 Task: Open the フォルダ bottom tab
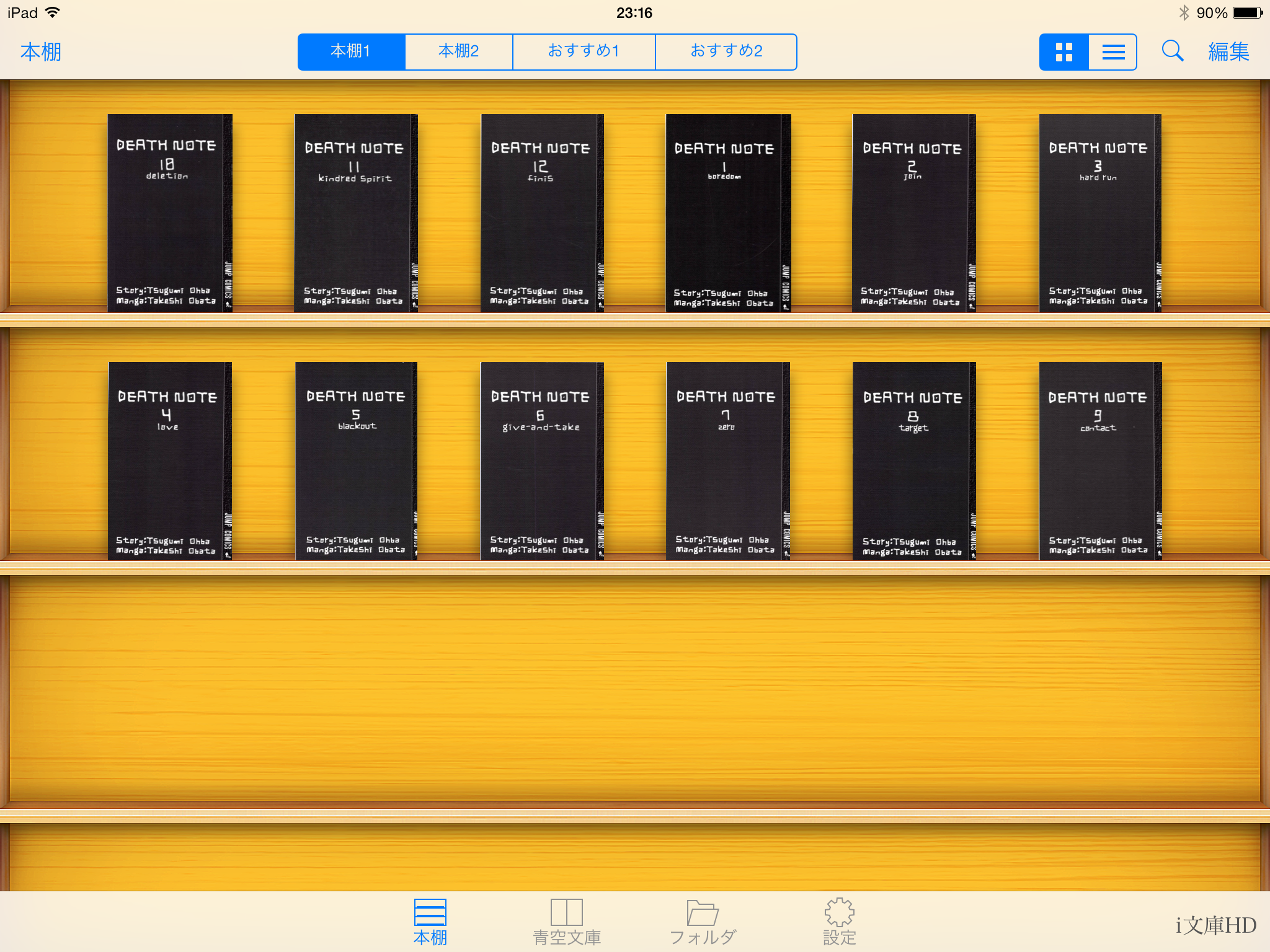pos(703,922)
